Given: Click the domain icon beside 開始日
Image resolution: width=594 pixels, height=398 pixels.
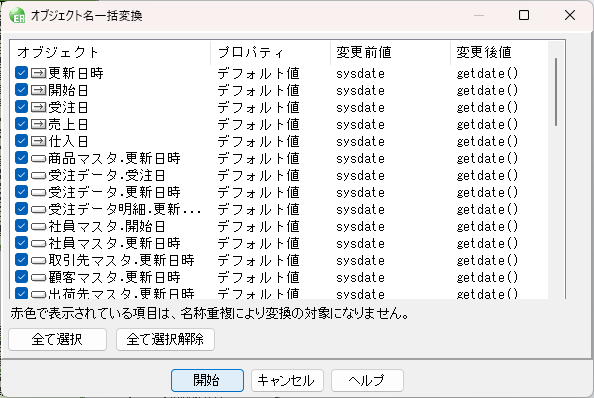Looking at the screenshot, I should pyautogui.click(x=38, y=90).
